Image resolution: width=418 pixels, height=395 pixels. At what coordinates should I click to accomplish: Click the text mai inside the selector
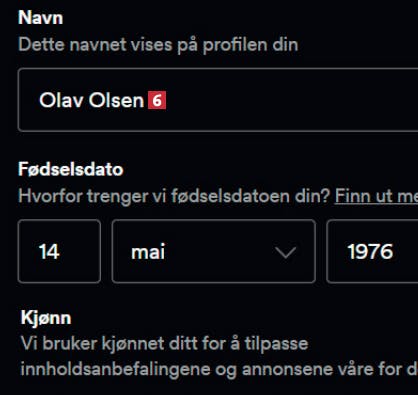click(148, 252)
